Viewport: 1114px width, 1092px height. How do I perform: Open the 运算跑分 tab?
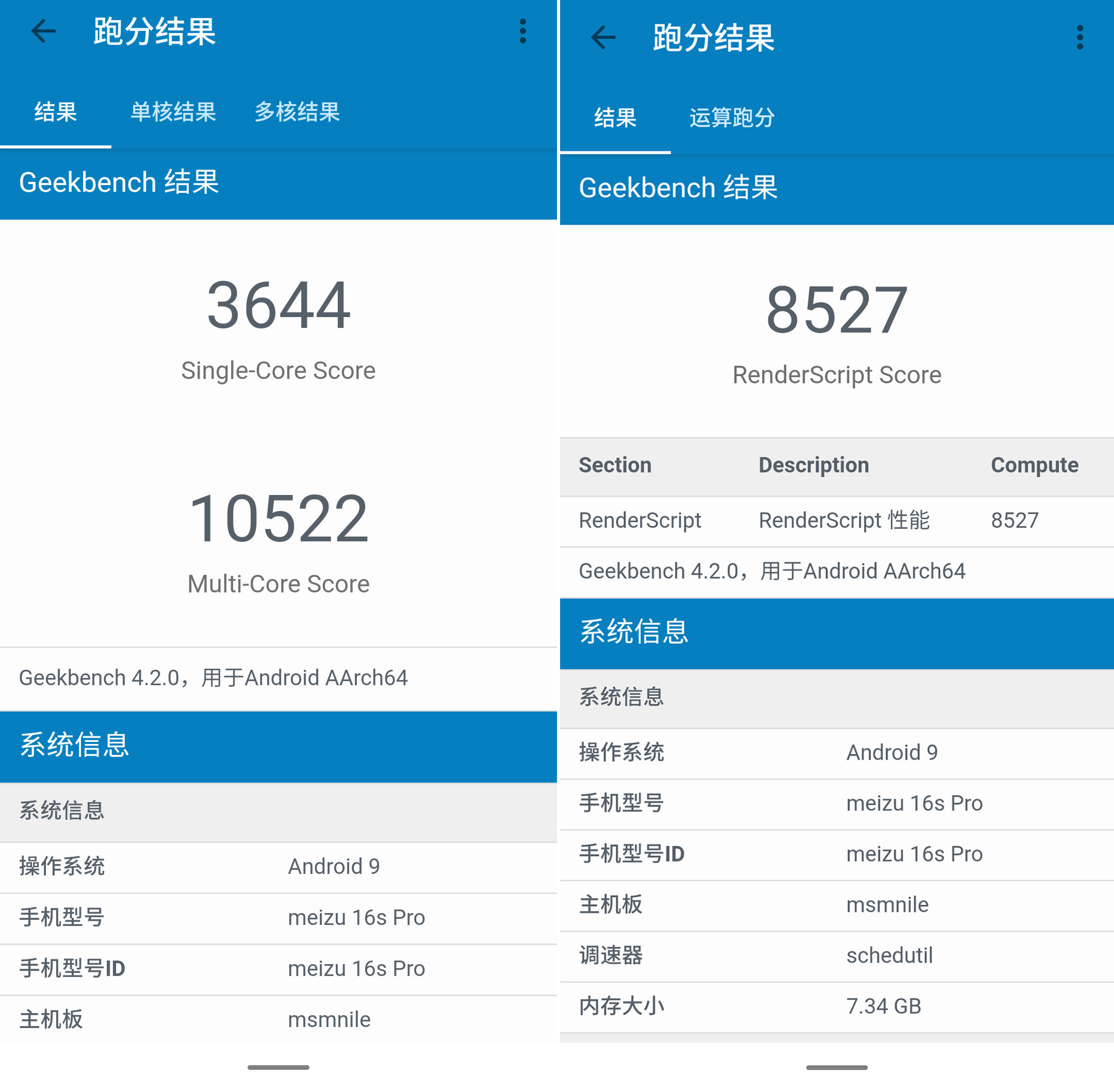click(x=731, y=118)
